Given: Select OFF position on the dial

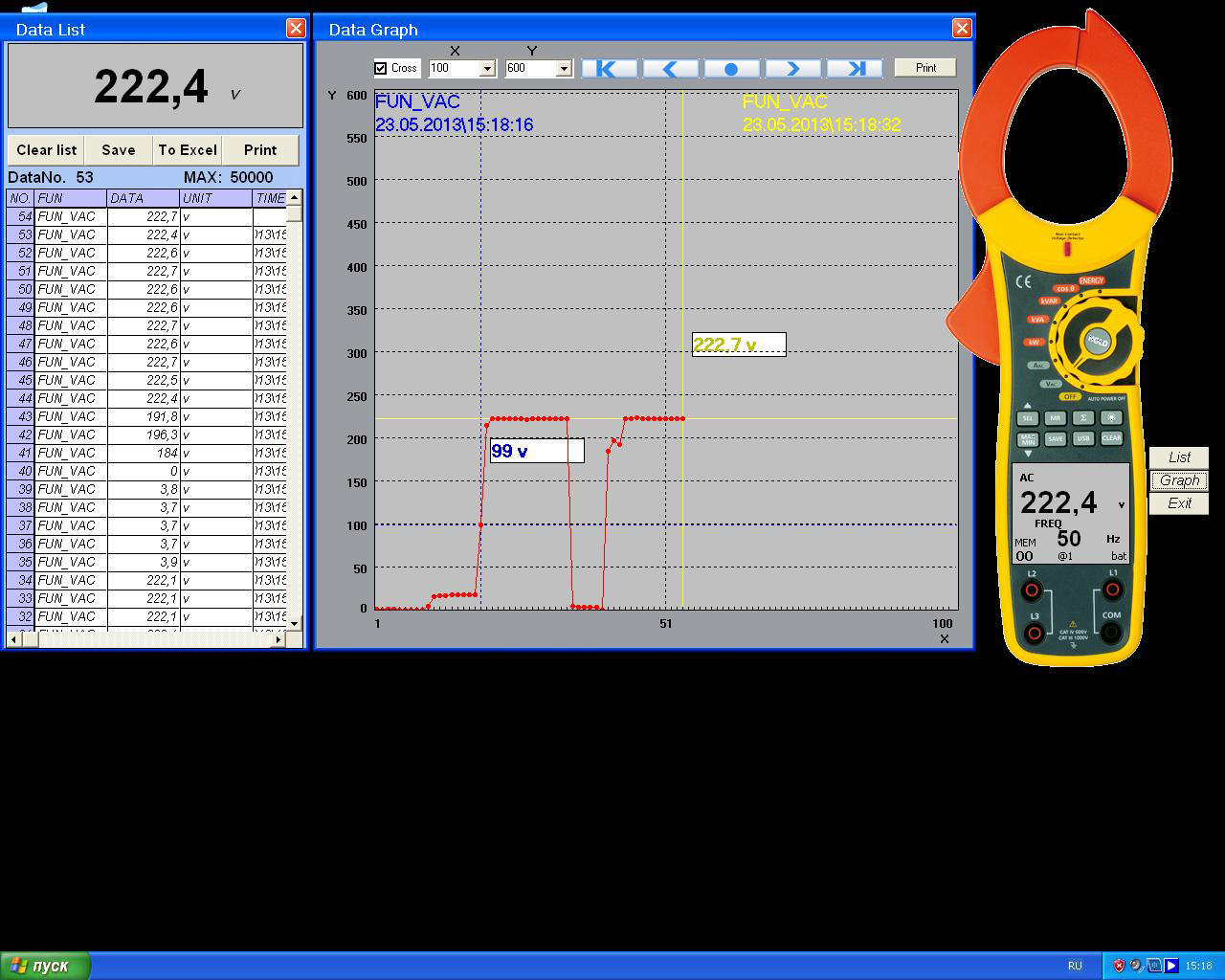Looking at the screenshot, I should coord(1070,396).
